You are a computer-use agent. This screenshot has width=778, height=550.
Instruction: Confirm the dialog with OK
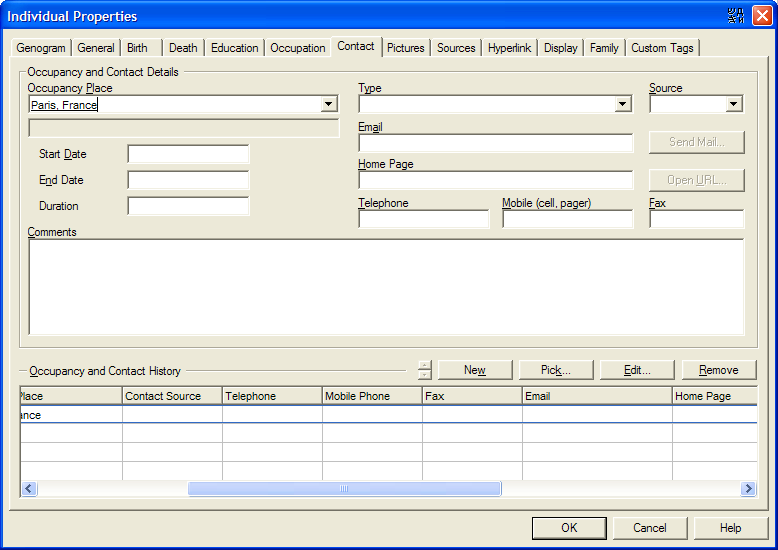pos(569,528)
